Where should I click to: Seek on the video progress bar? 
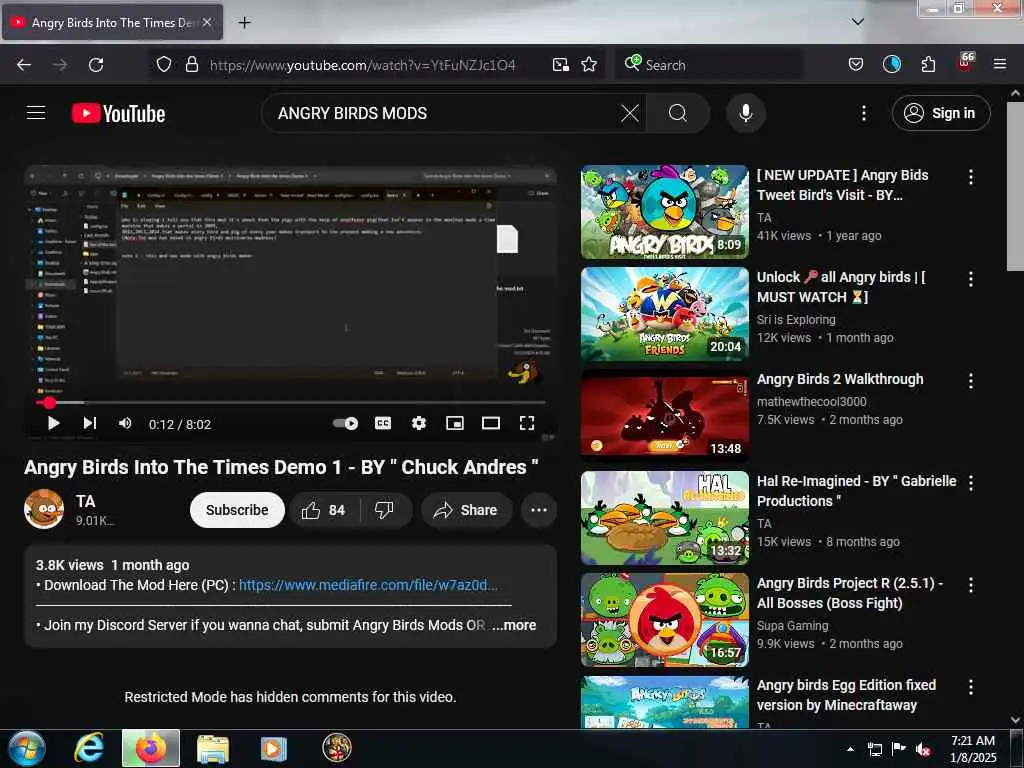290,402
